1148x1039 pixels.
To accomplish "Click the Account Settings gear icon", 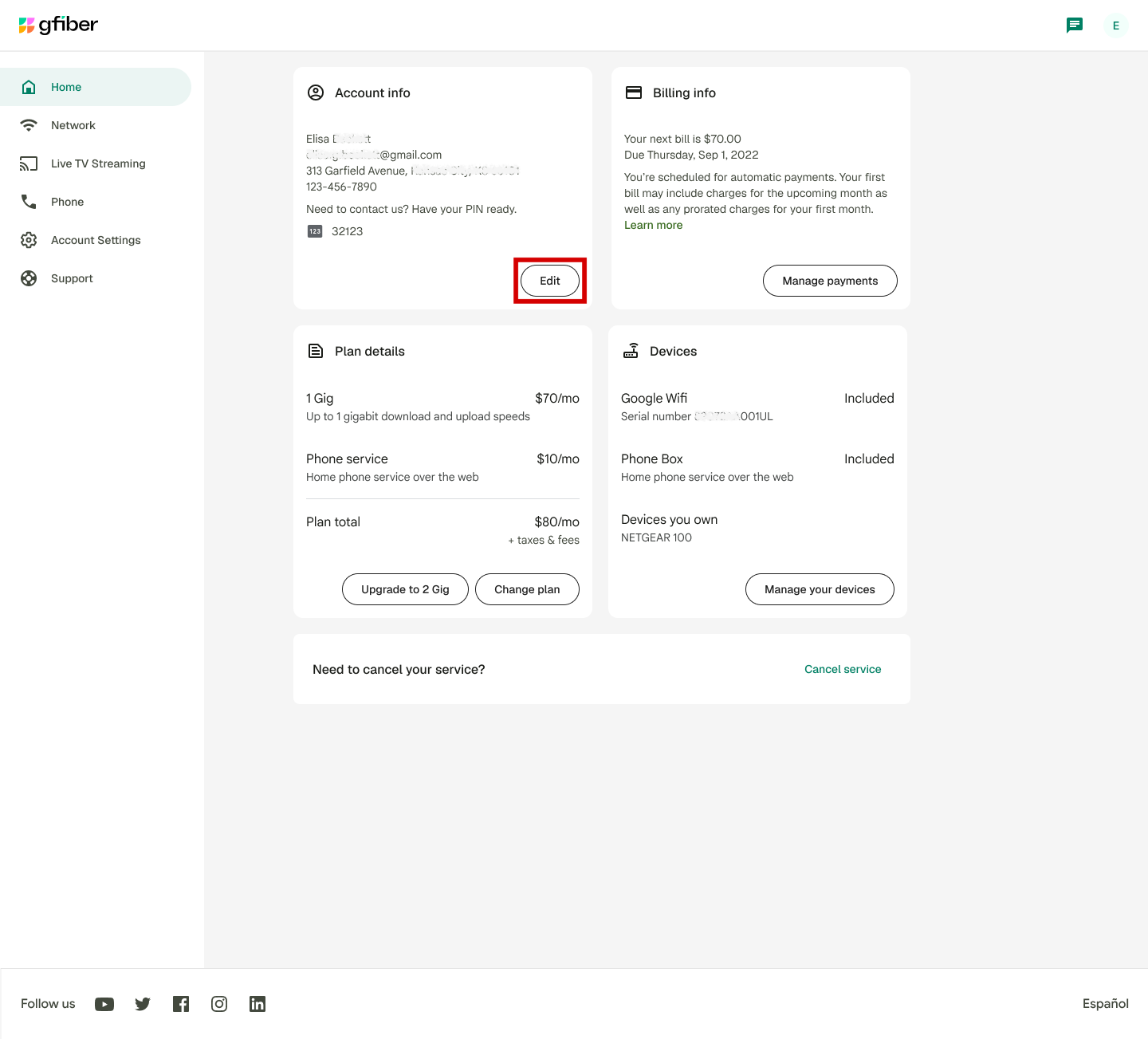I will tap(29, 240).
